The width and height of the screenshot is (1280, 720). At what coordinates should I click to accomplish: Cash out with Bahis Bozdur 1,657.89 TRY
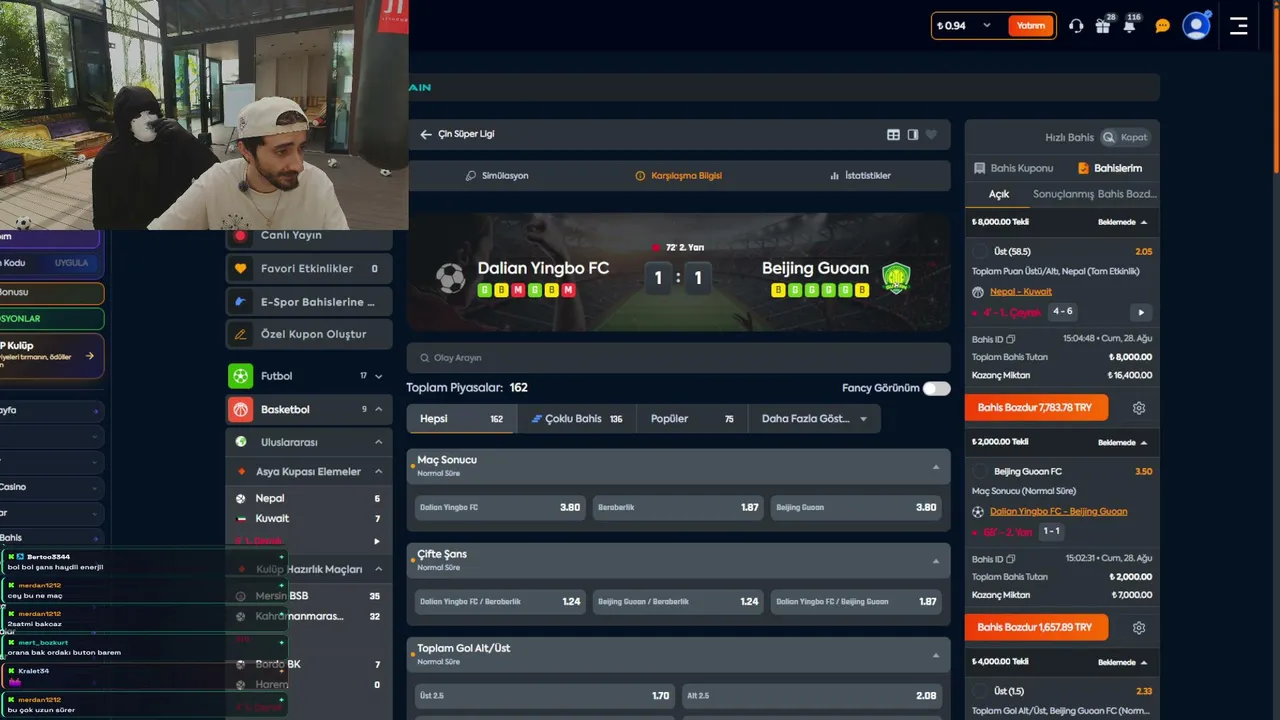click(x=1037, y=628)
